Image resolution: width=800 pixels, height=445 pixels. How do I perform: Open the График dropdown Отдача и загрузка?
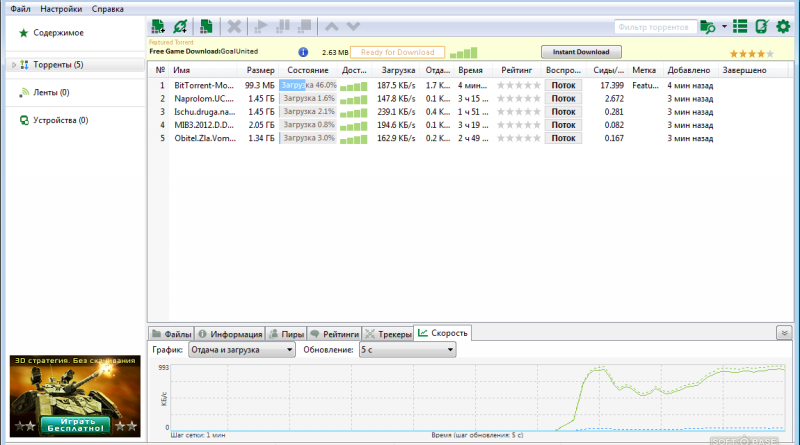point(242,350)
